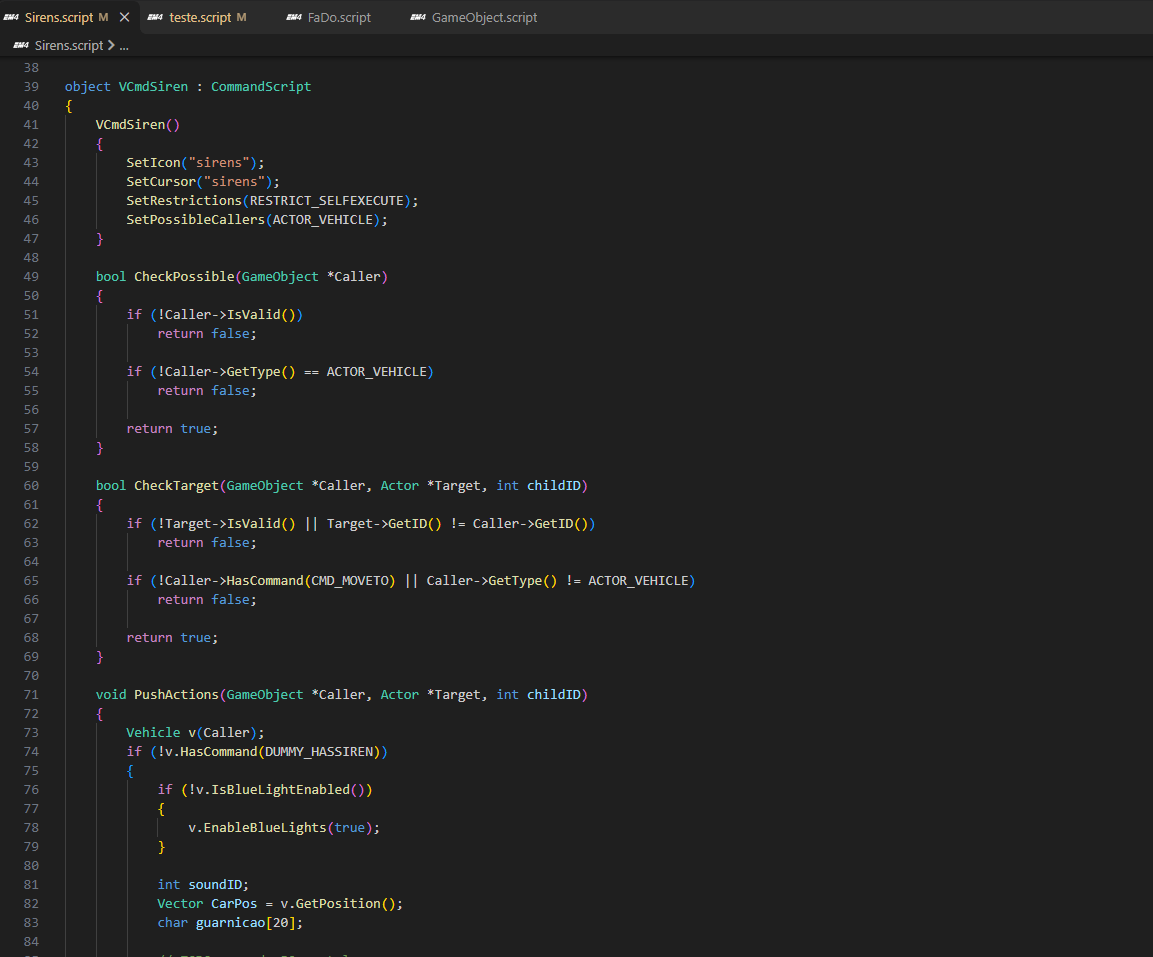Click line number 49 in the gutter

tap(31, 277)
